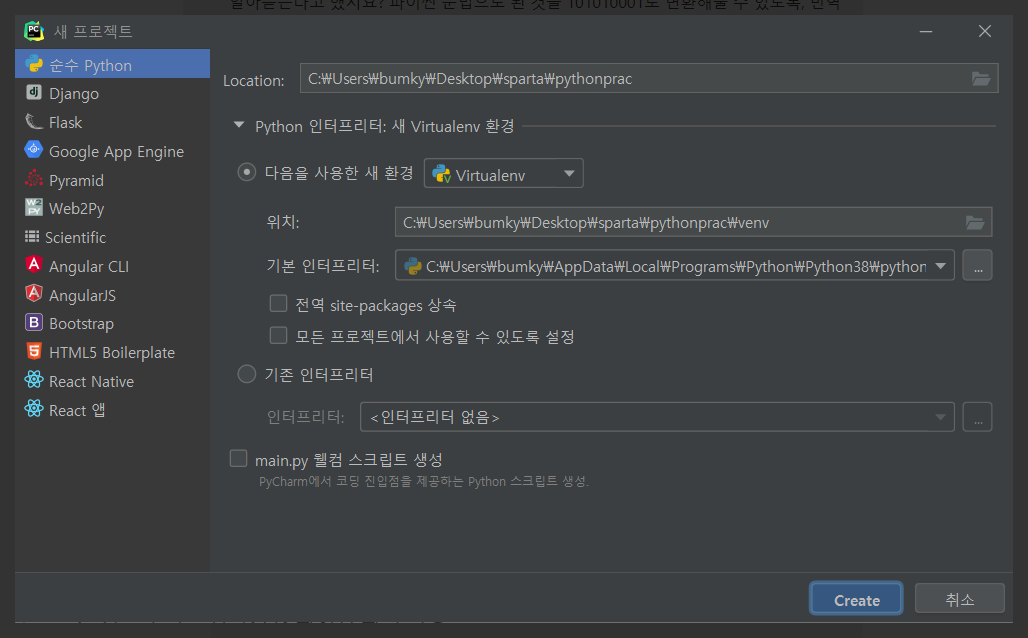This screenshot has width=1028, height=638.
Task: Click the React Native label
Action: tap(92, 382)
